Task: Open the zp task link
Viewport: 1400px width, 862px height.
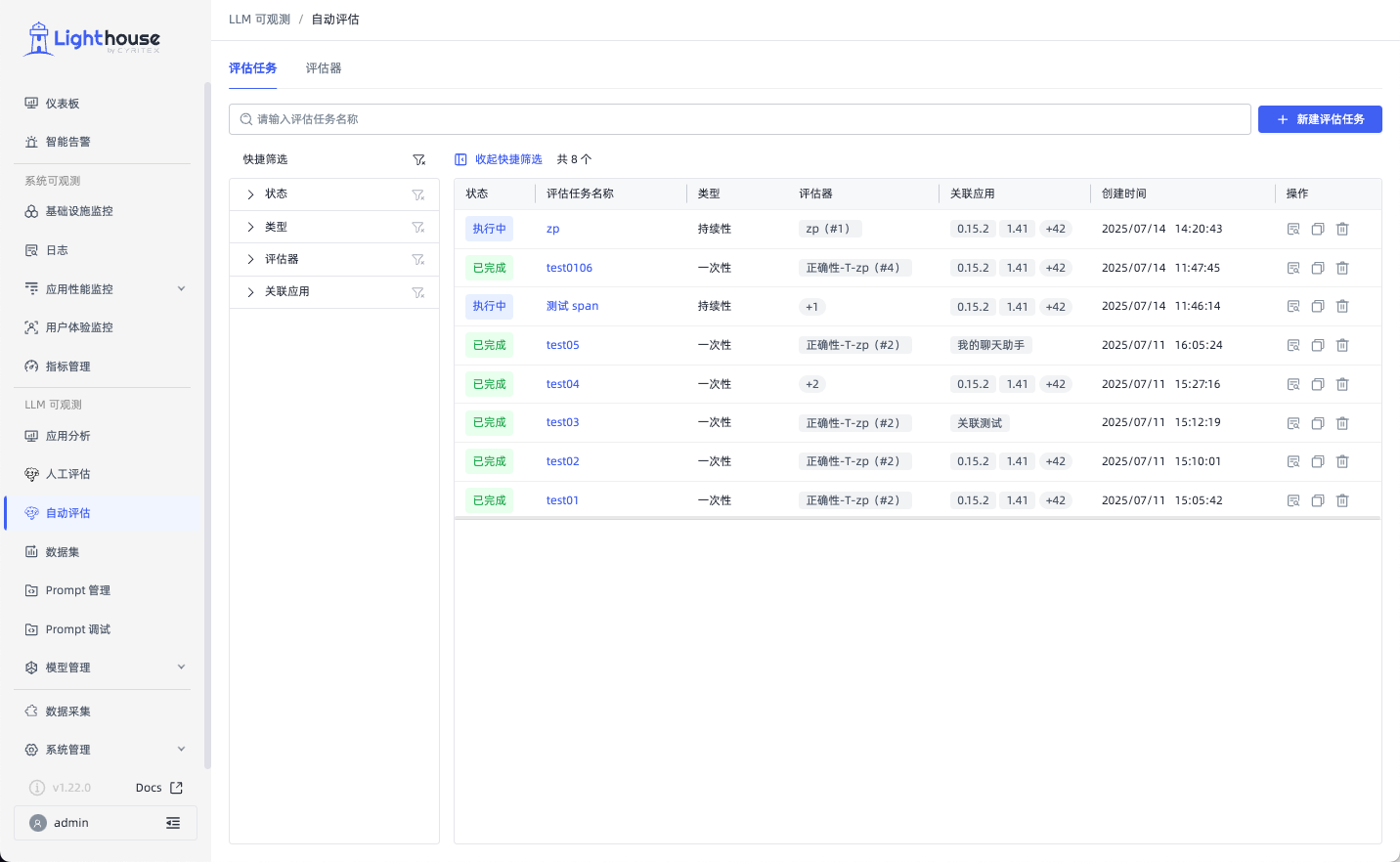Action: pos(552,229)
